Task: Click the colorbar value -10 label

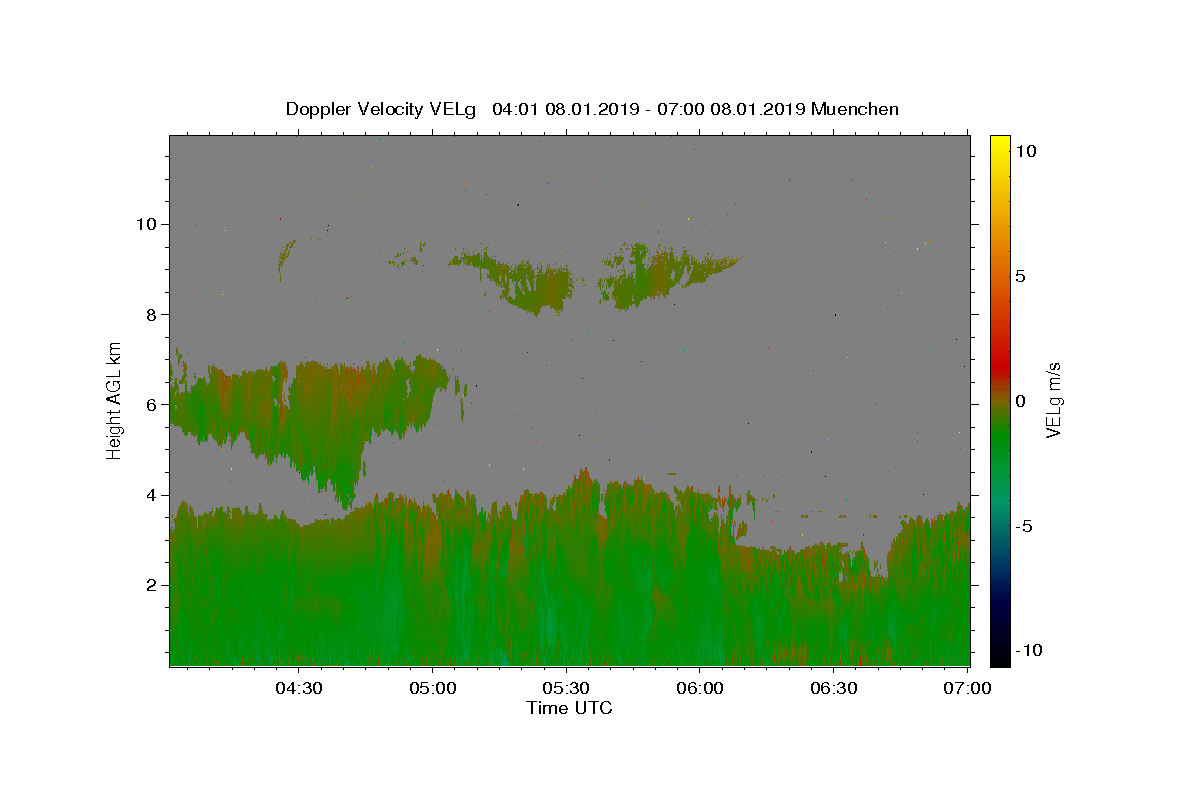Action: [1028, 650]
